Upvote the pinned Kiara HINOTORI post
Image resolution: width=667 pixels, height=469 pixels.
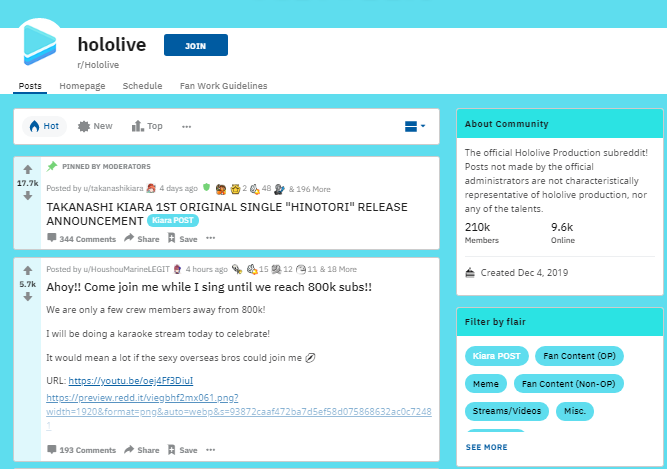28,170
